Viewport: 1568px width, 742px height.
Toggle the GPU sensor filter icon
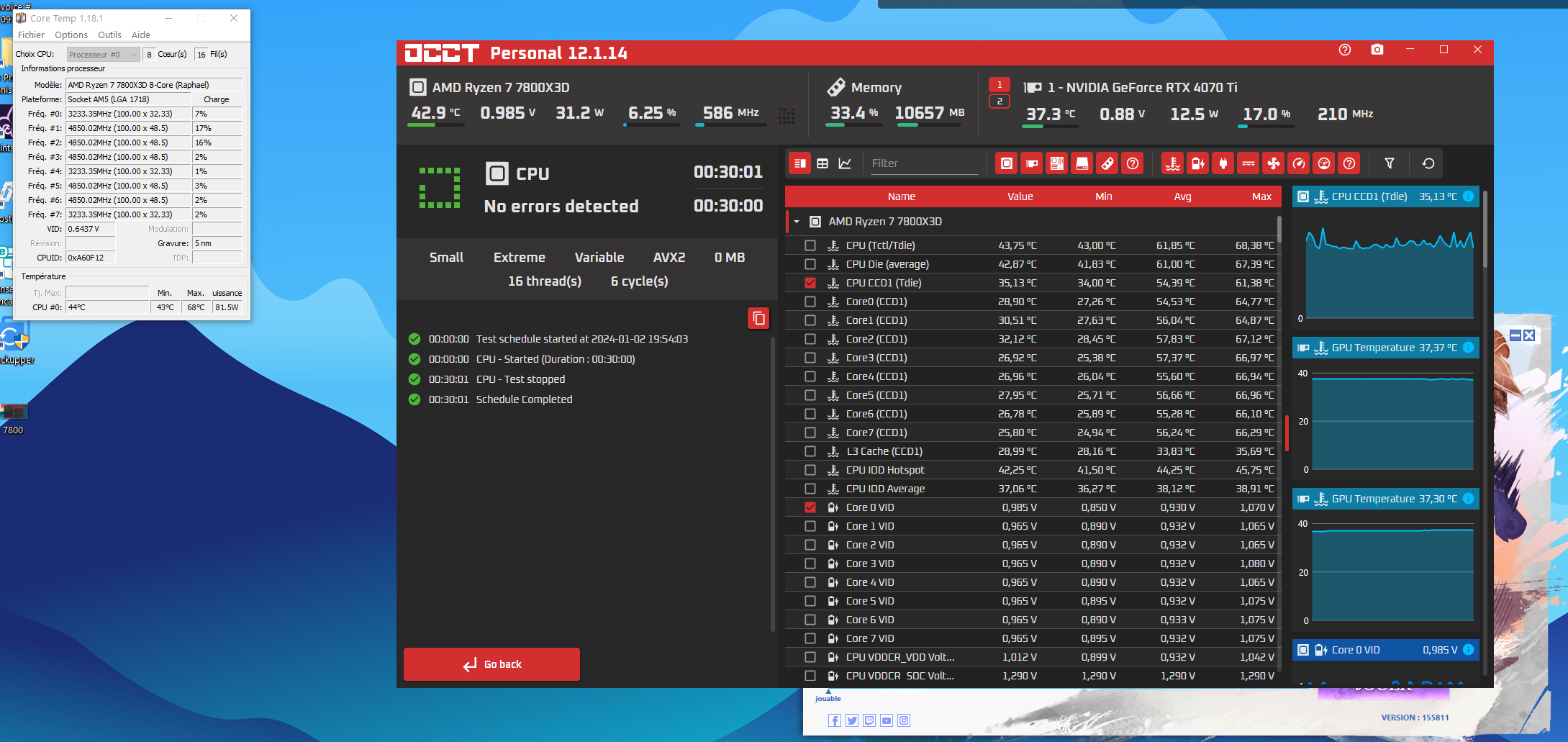click(x=1032, y=163)
